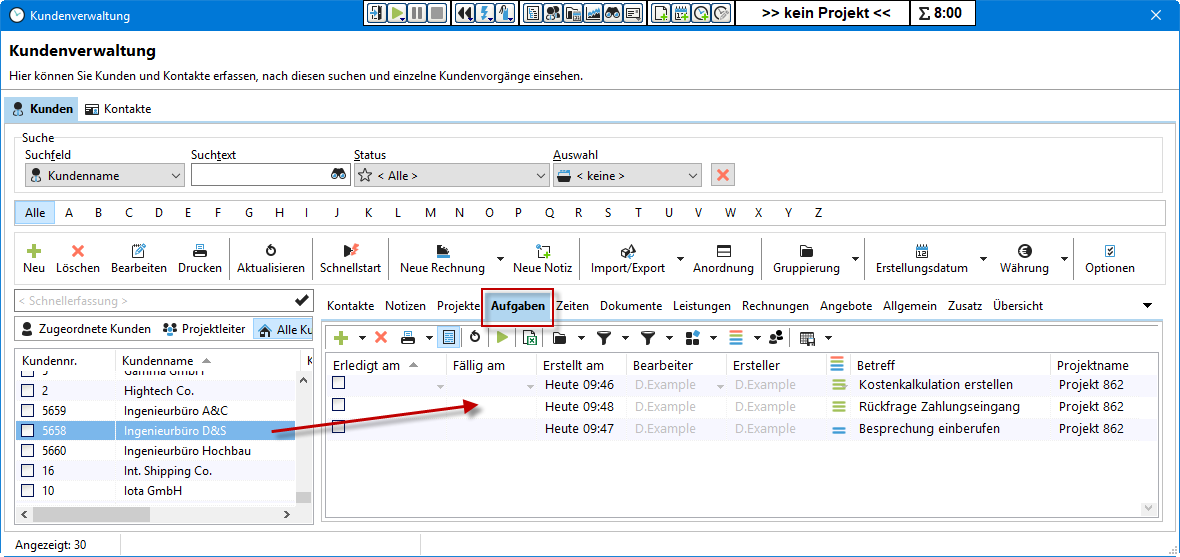
Task: Mark Kostenkalkulation erstellen as done
Action: (340, 384)
